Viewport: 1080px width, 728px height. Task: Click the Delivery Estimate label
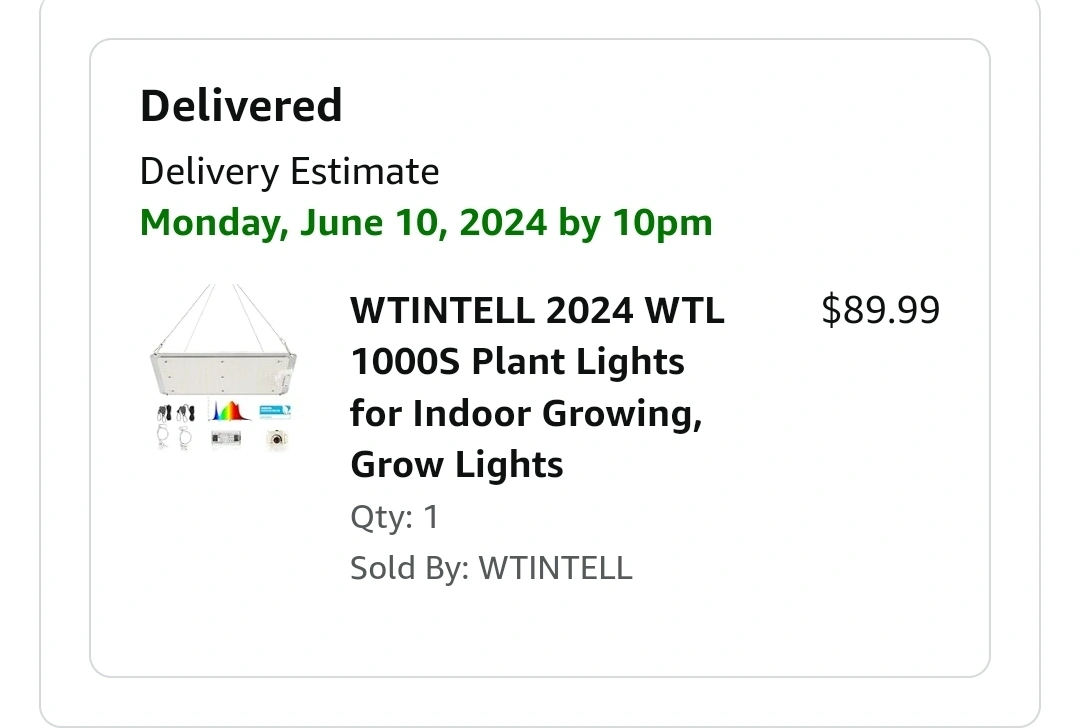[x=289, y=171]
